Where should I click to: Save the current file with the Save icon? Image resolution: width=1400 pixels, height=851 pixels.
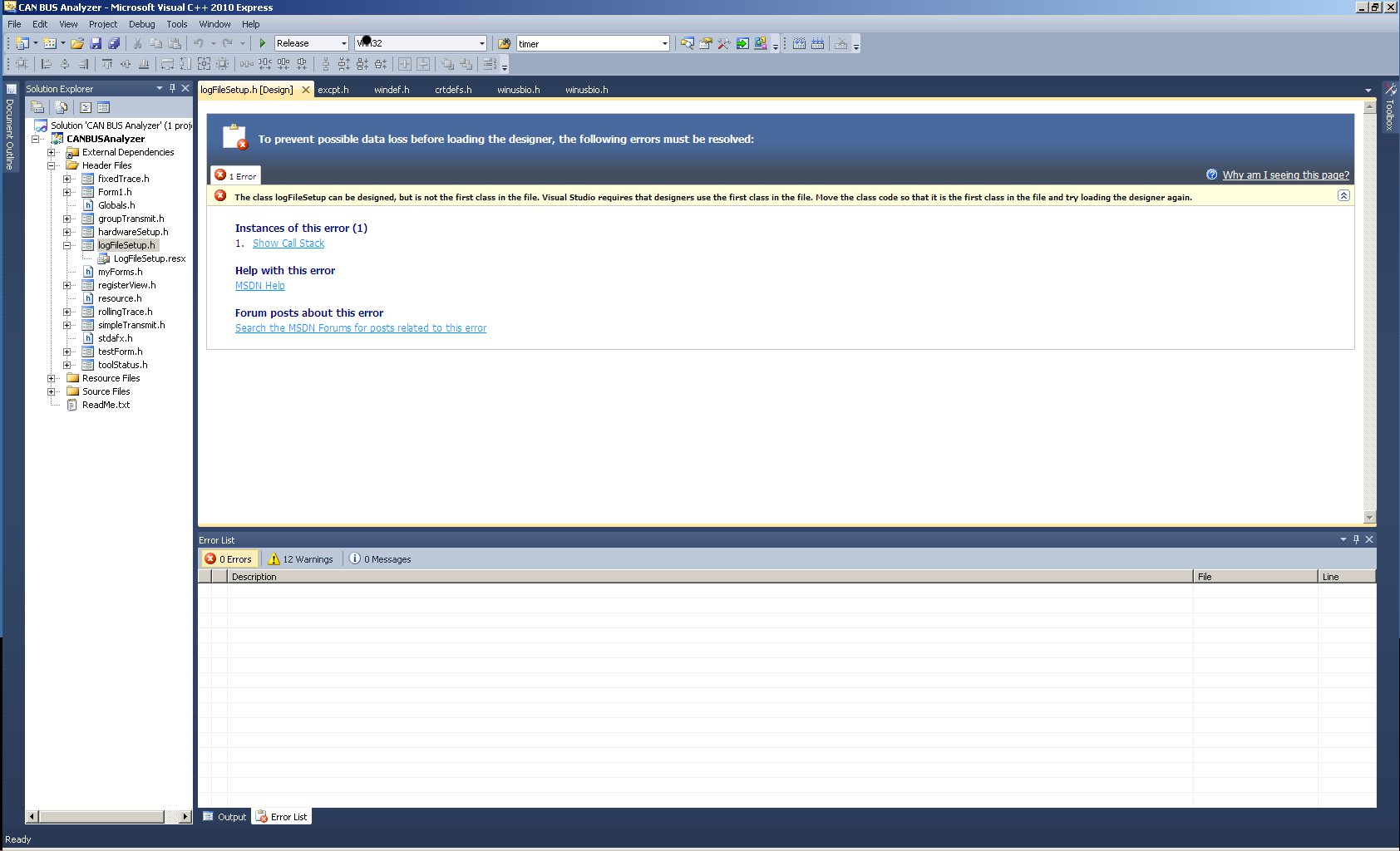click(96, 43)
